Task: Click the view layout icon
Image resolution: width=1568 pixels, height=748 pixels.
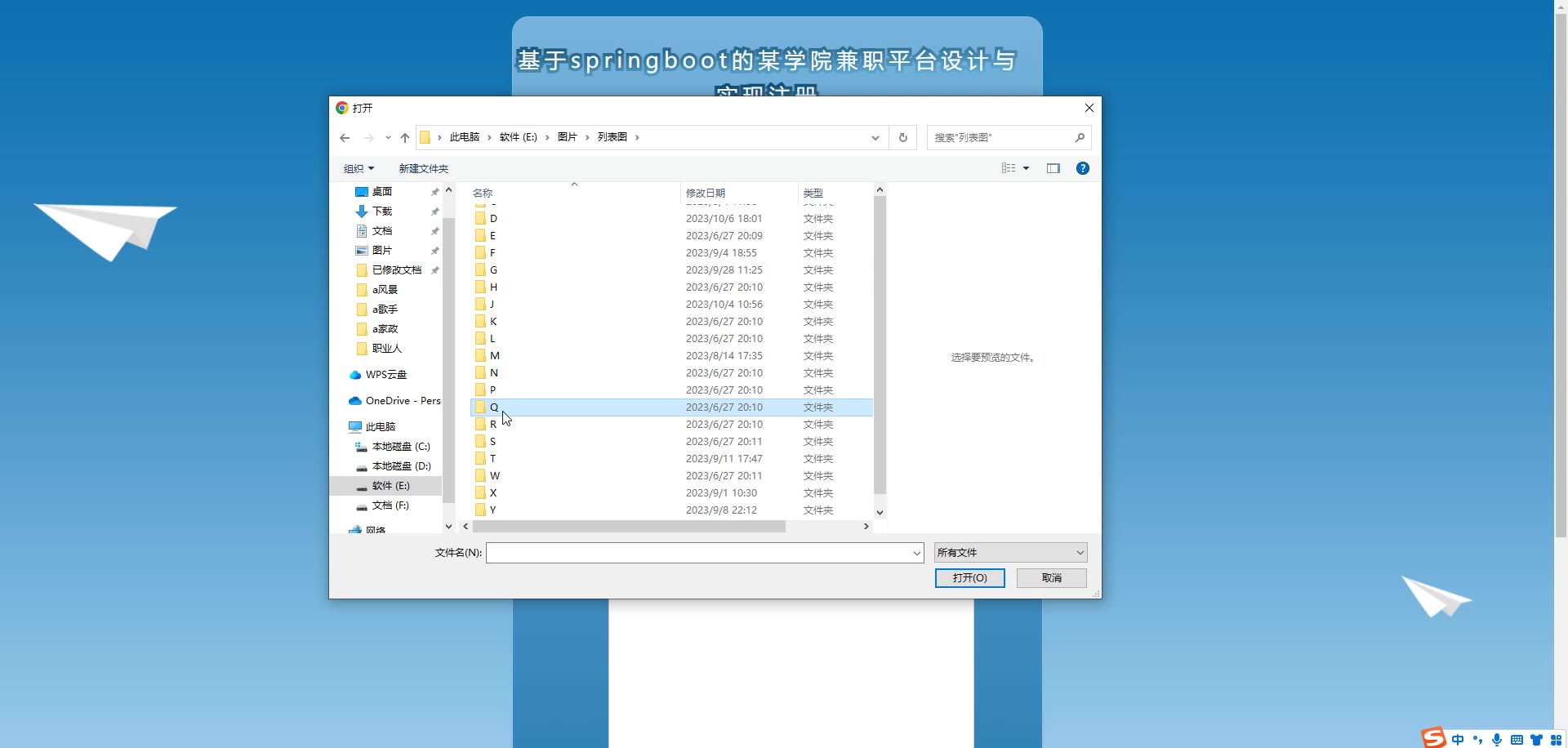Action: pos(1009,168)
